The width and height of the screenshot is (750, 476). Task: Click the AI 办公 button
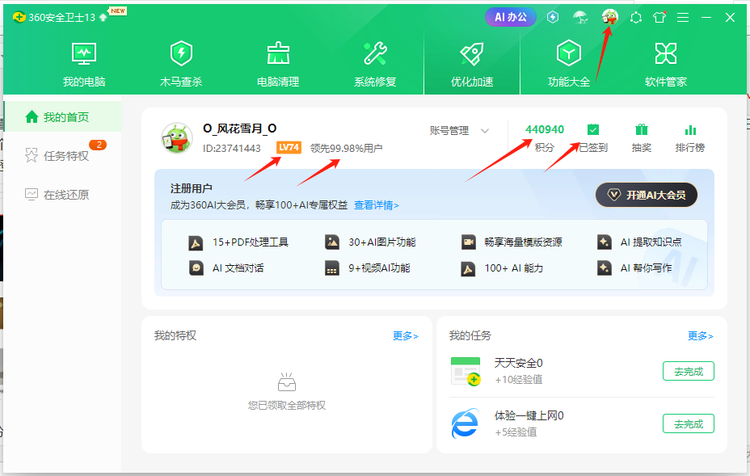coord(510,17)
